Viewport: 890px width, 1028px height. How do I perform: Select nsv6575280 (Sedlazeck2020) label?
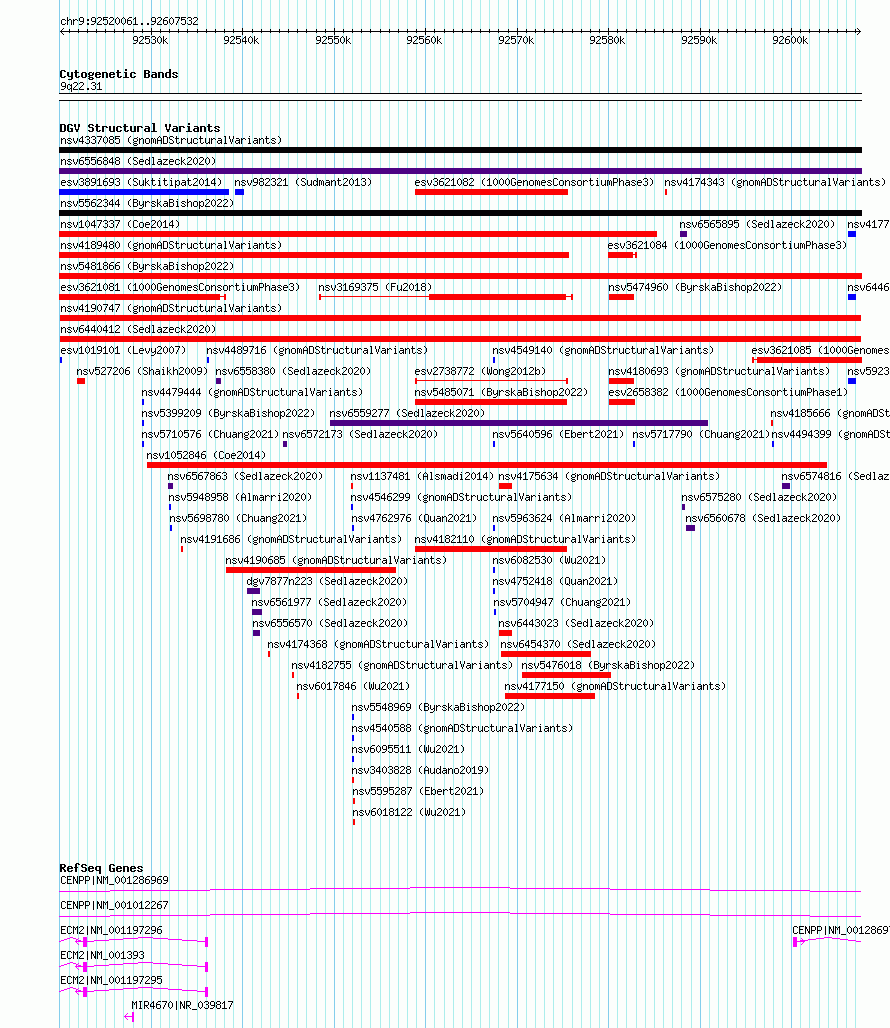(x=759, y=497)
